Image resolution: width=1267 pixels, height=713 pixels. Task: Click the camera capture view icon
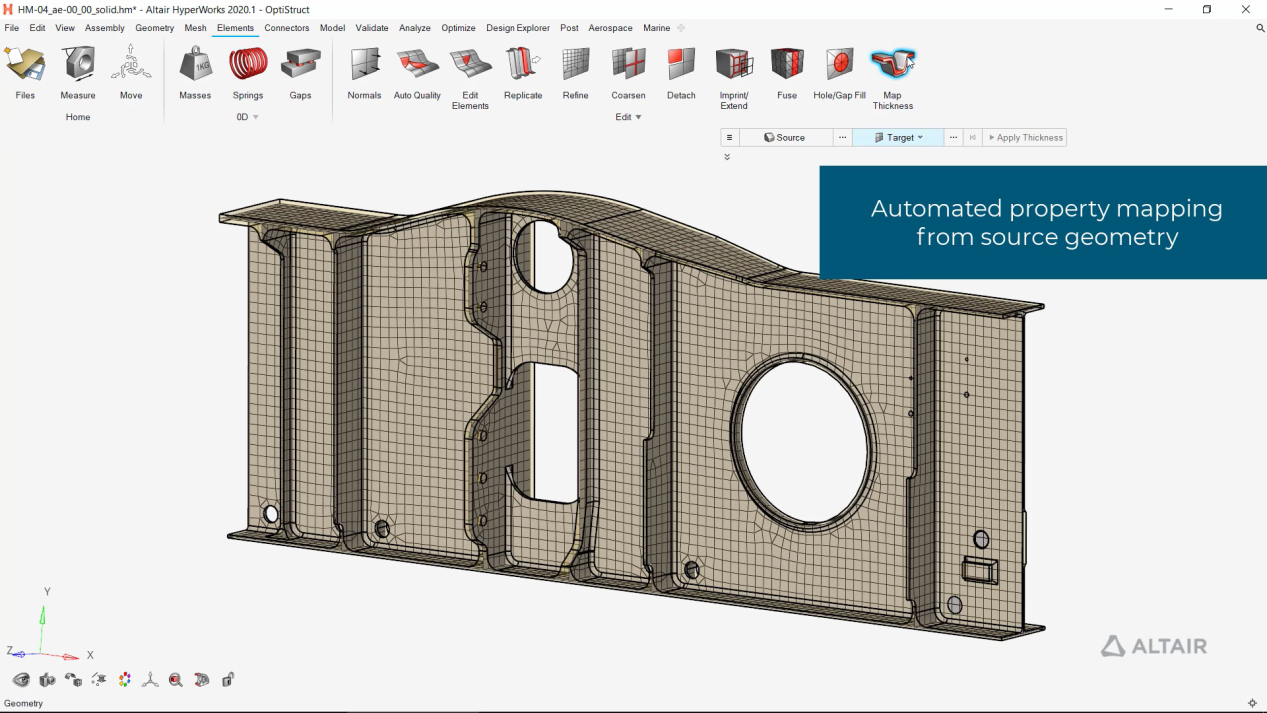47,680
